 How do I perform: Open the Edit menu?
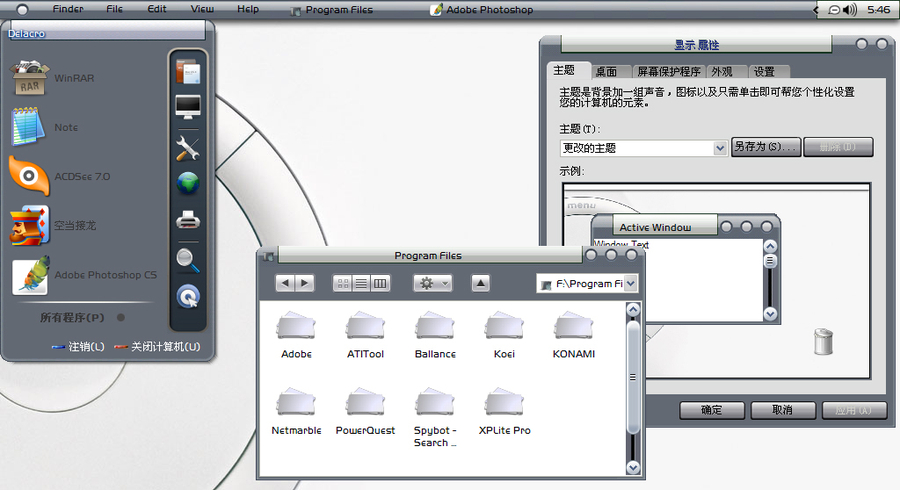coord(157,9)
